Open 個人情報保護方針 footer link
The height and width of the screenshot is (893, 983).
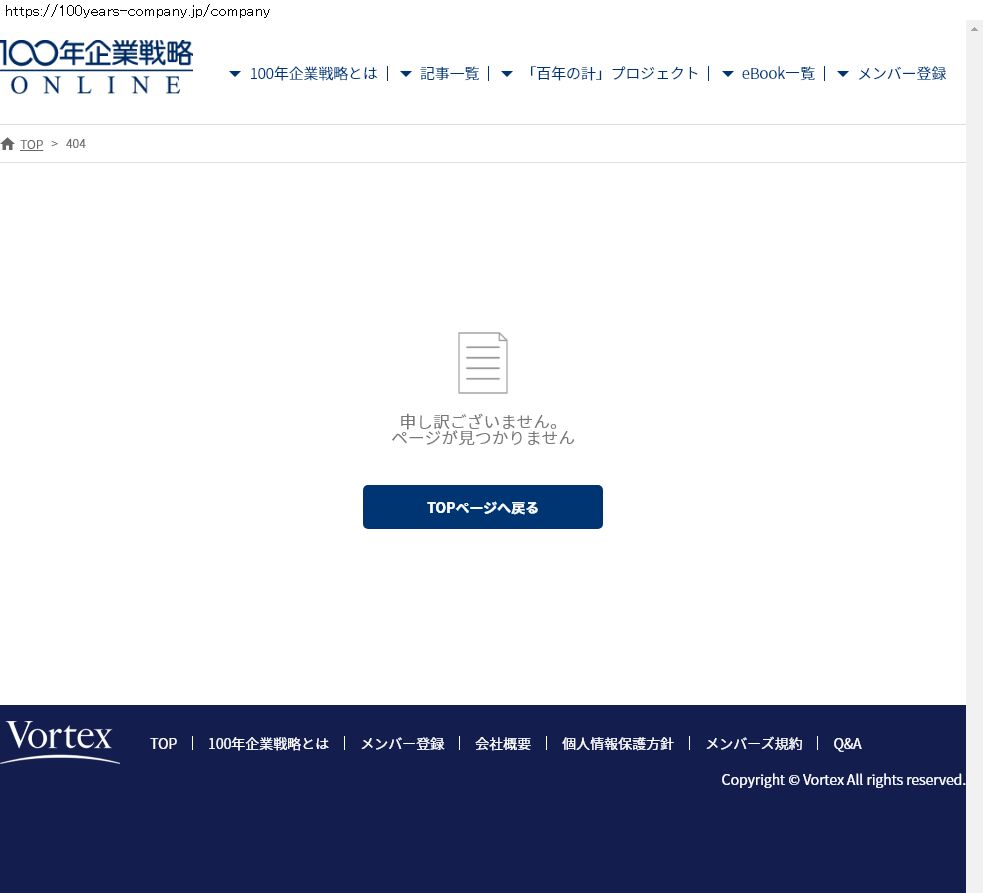tap(617, 744)
